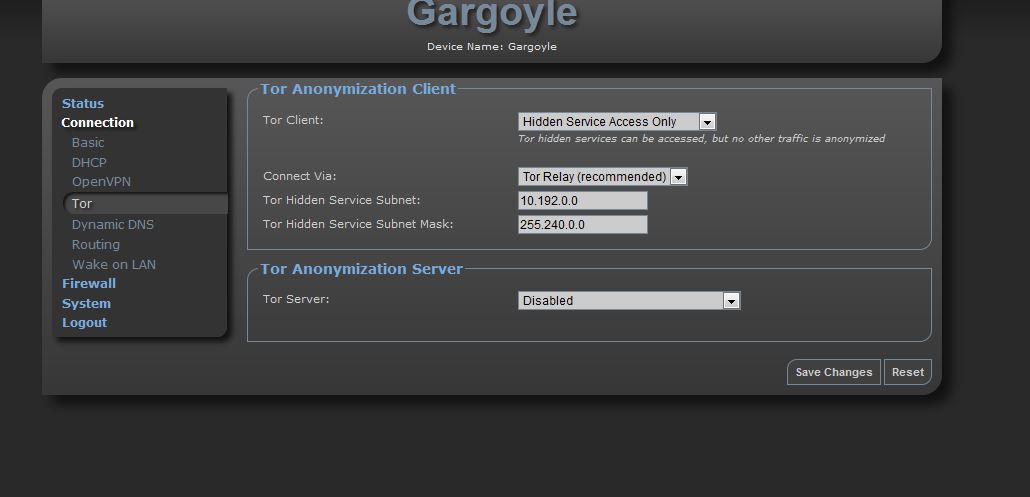Open the DHCP settings page
1030x497 pixels.
click(x=89, y=162)
